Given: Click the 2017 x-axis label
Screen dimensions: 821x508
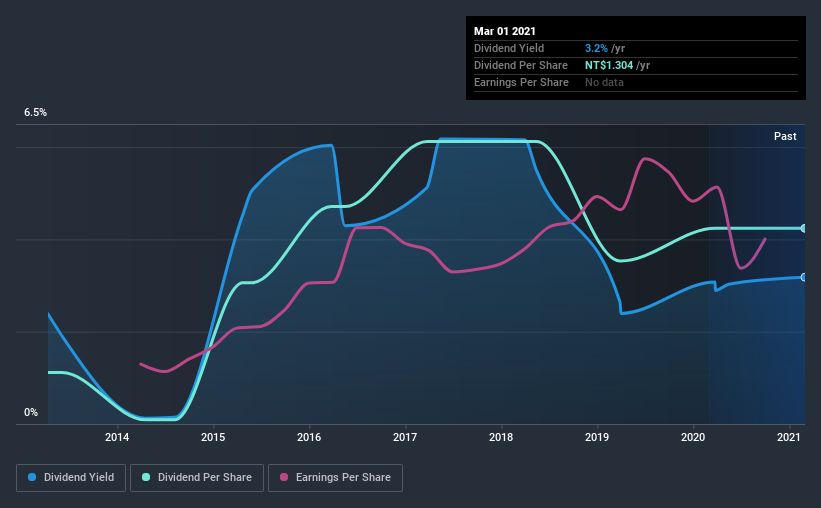Looking at the screenshot, I should point(405,437).
